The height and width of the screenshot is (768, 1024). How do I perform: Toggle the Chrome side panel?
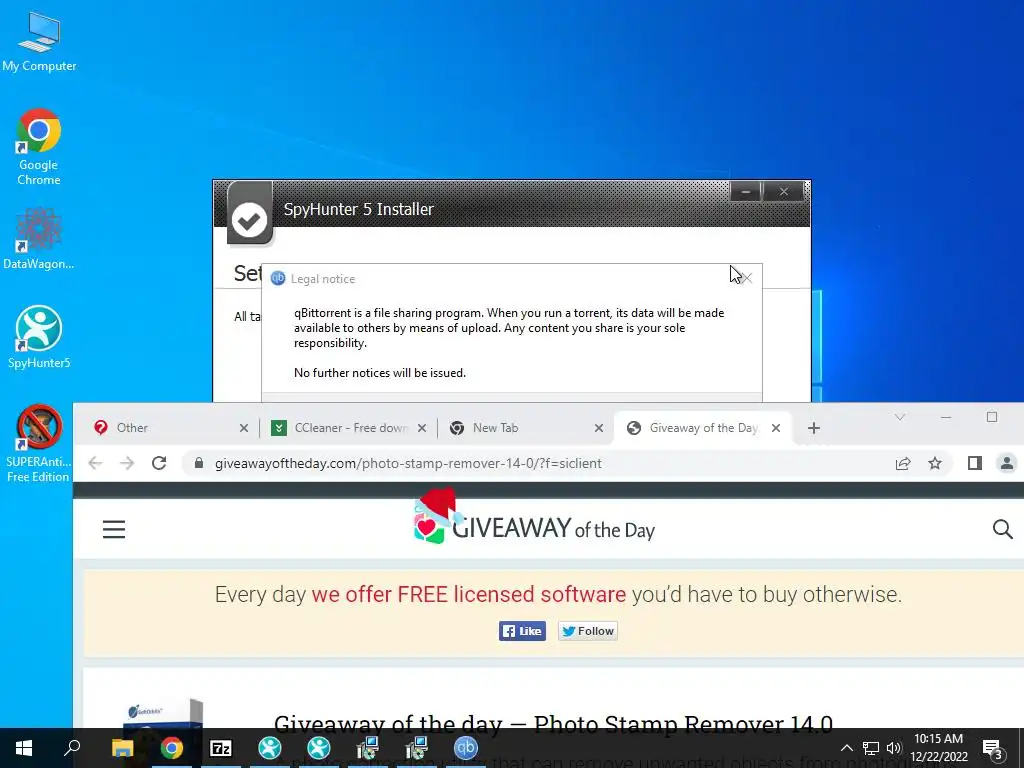coord(974,463)
